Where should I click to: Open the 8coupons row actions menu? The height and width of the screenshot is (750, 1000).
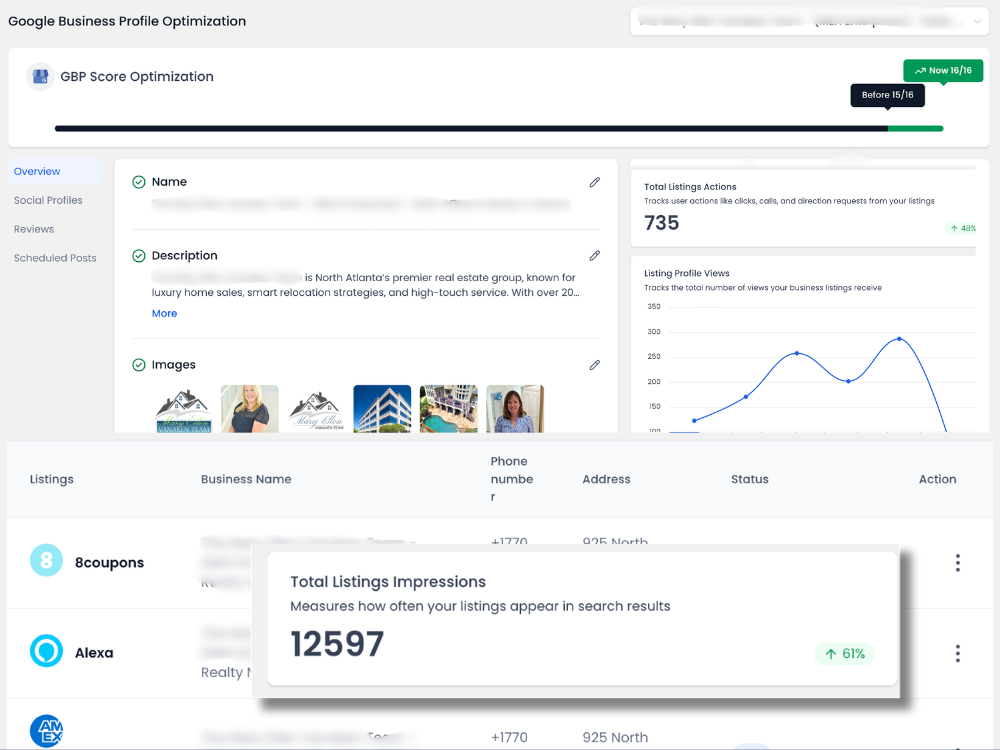pos(958,561)
